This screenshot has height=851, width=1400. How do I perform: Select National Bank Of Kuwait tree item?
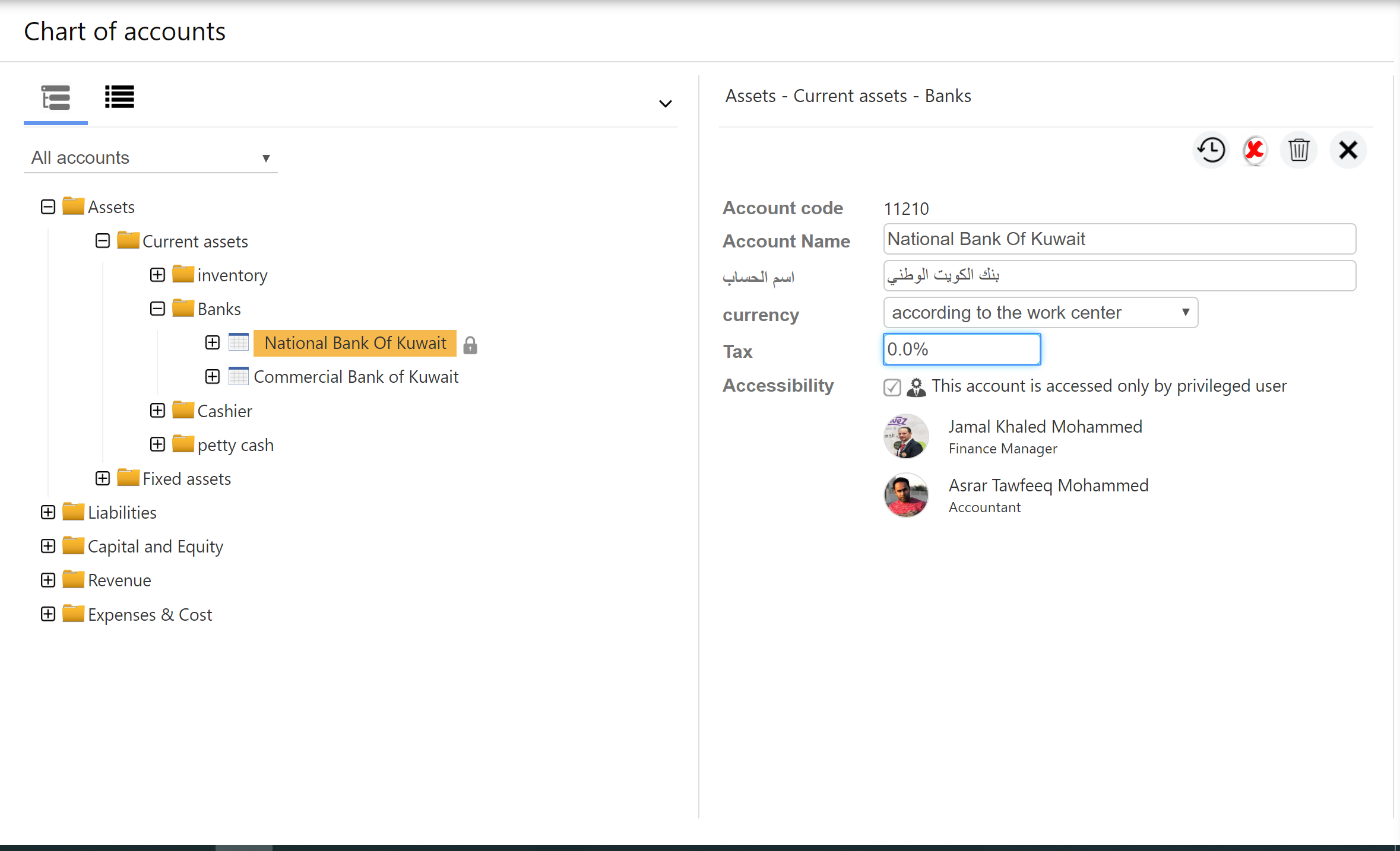[355, 343]
